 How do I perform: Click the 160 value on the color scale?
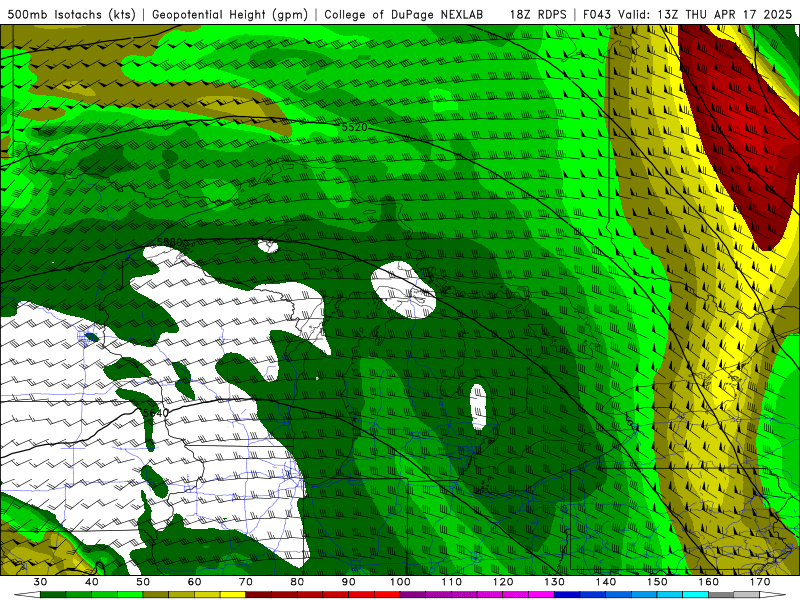point(709,582)
